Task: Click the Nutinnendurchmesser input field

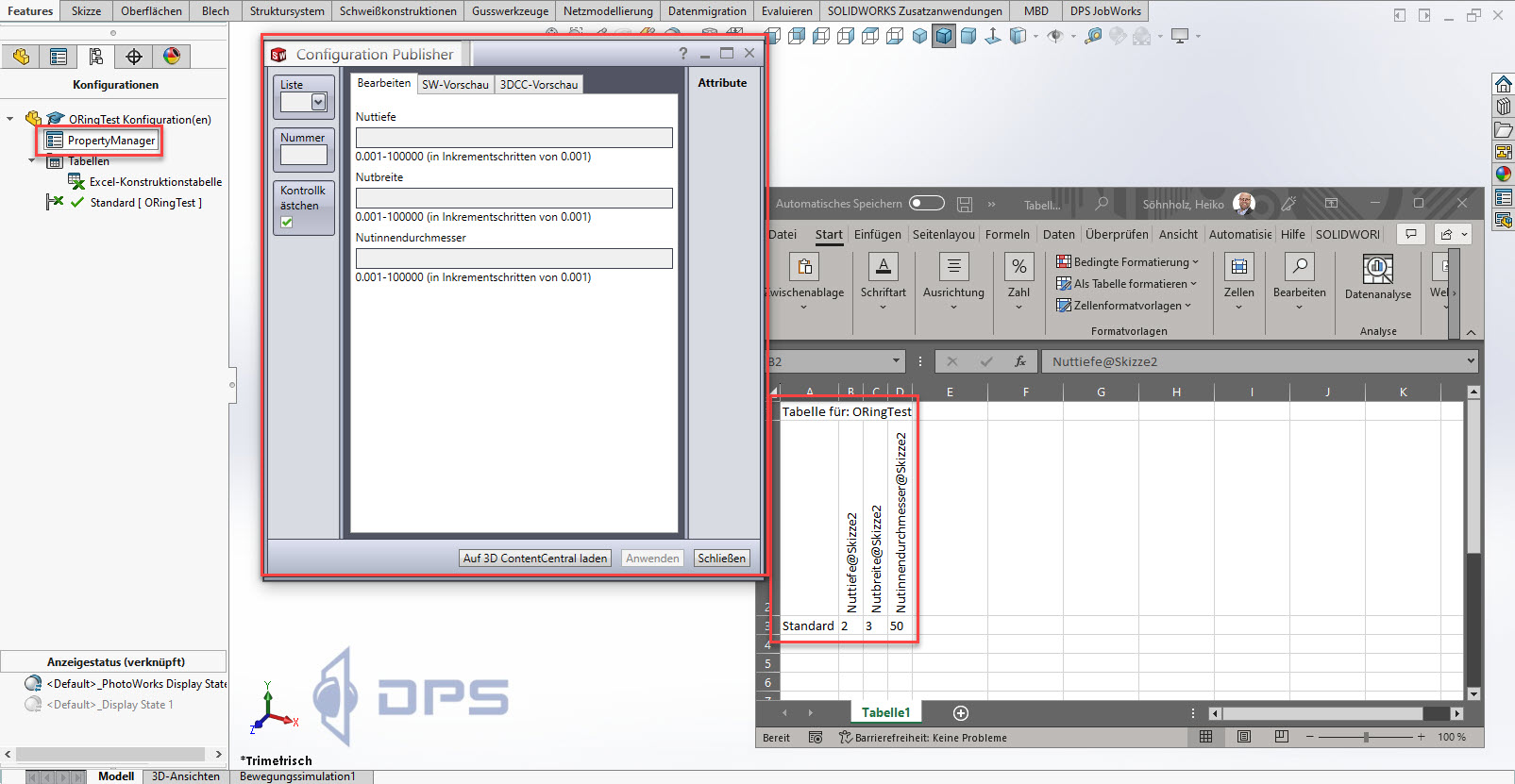Action: pyautogui.click(x=513, y=259)
